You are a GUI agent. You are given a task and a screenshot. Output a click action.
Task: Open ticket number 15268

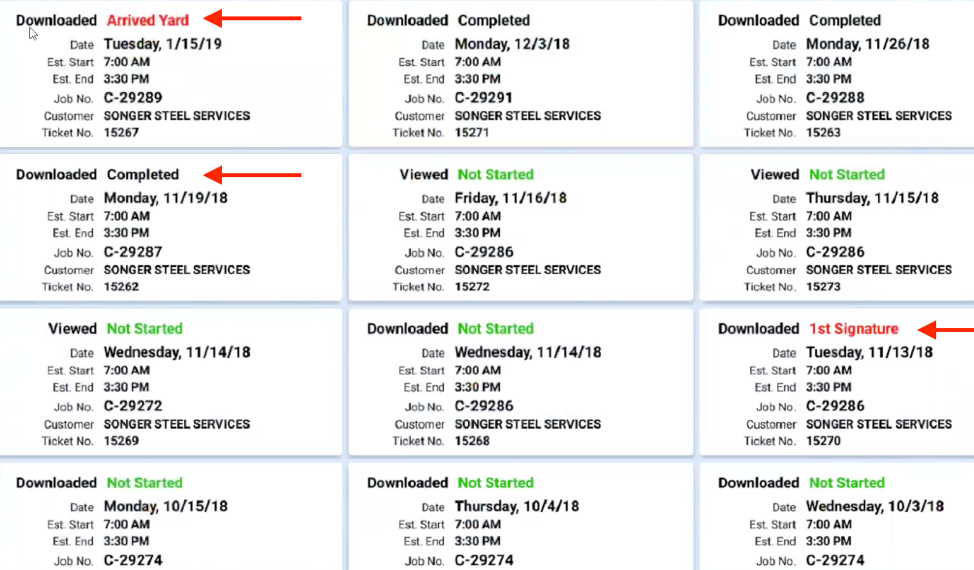[x=472, y=441]
